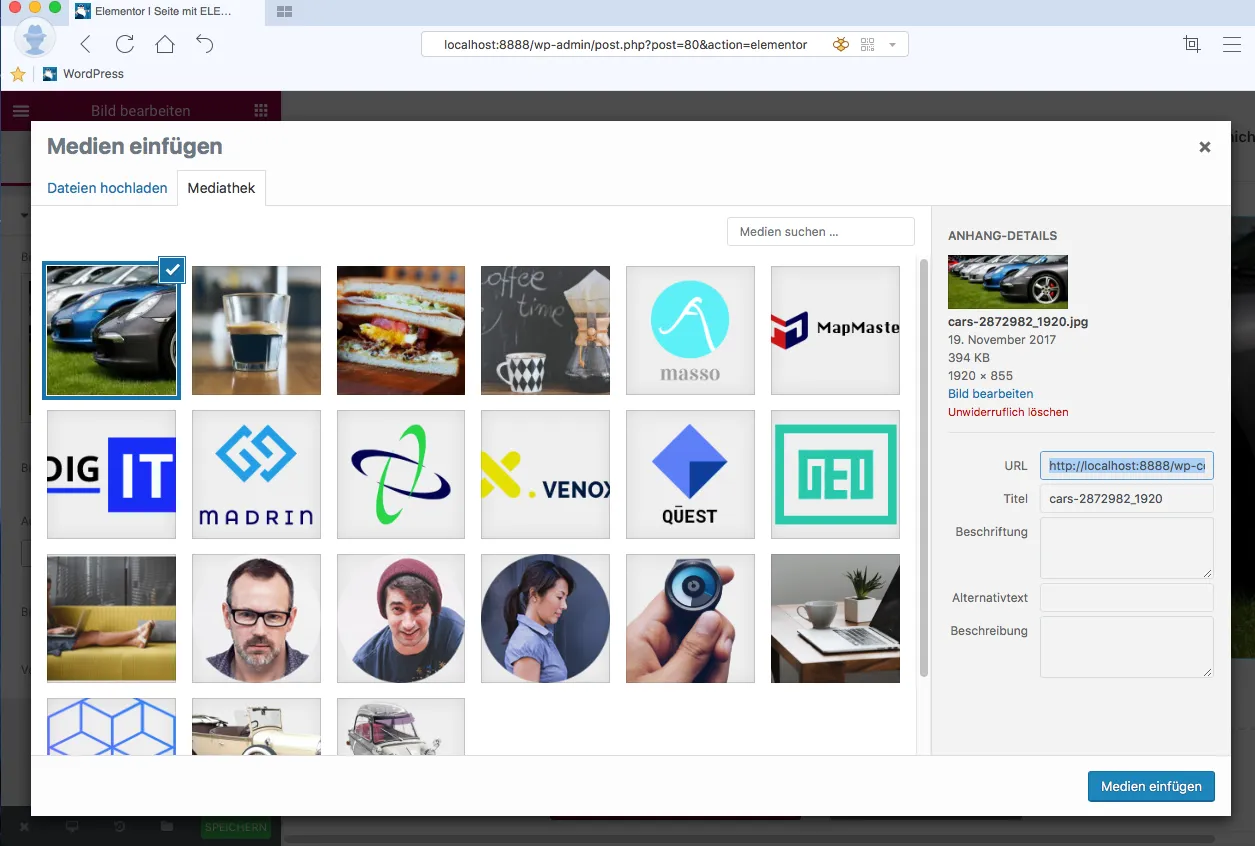The width and height of the screenshot is (1255, 846).
Task: Click the Medien suchen search field
Action: pos(820,231)
